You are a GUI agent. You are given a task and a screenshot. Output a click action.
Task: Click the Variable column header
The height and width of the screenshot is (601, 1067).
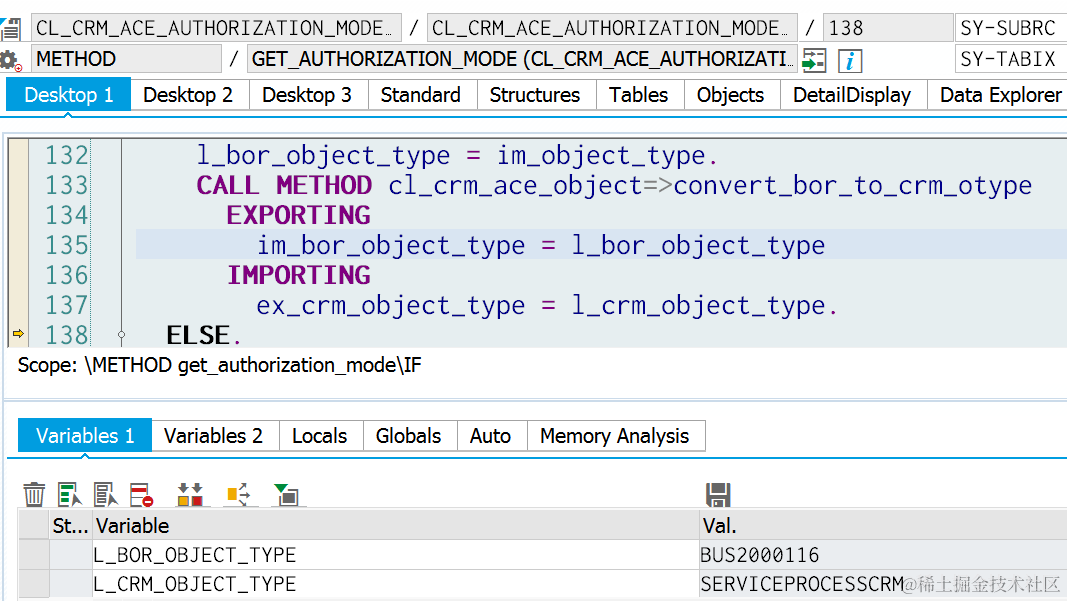tap(395, 525)
